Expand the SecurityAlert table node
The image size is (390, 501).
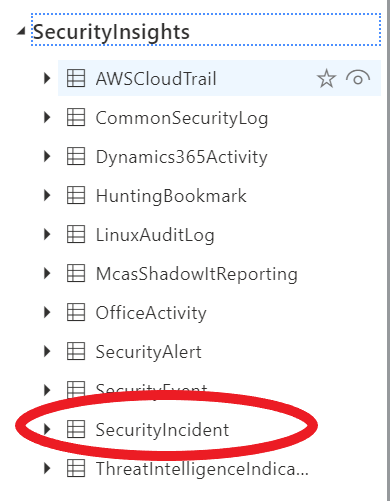tap(47, 351)
